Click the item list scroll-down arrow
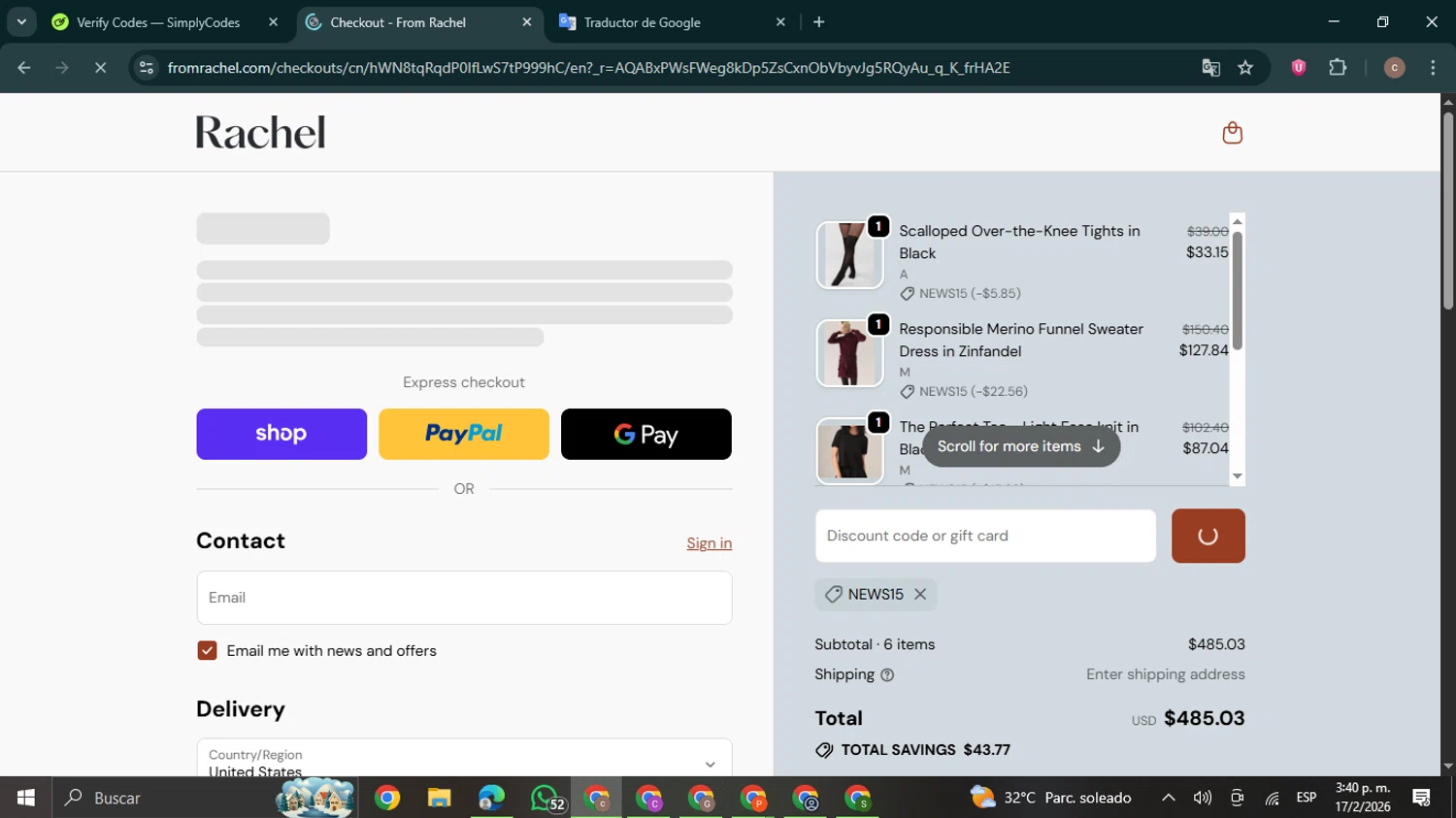 coord(1238,476)
